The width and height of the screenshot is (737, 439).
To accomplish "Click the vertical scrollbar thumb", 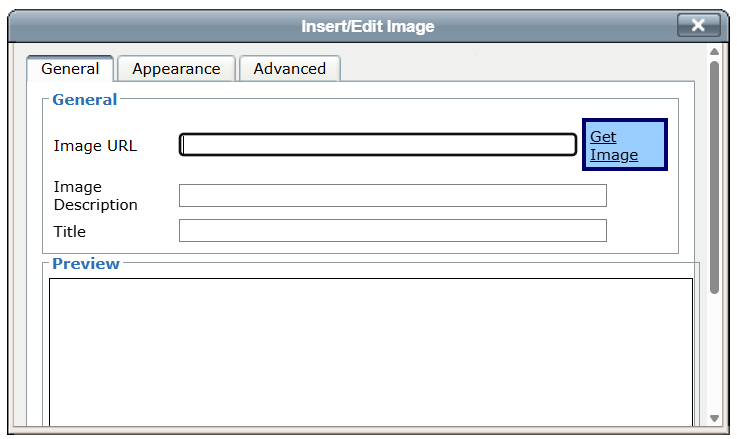I will point(714,175).
